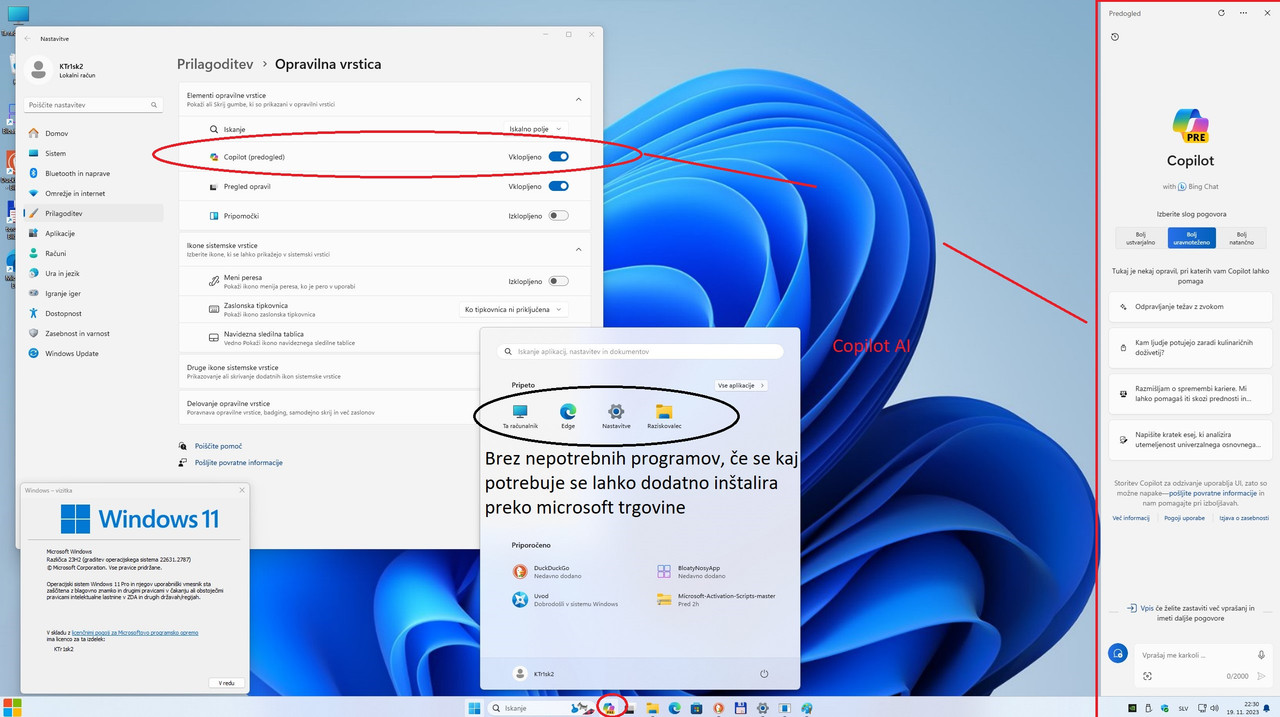The height and width of the screenshot is (717, 1280).
Task: Click the Poiščite nastavitev search box
Action: (x=92, y=105)
